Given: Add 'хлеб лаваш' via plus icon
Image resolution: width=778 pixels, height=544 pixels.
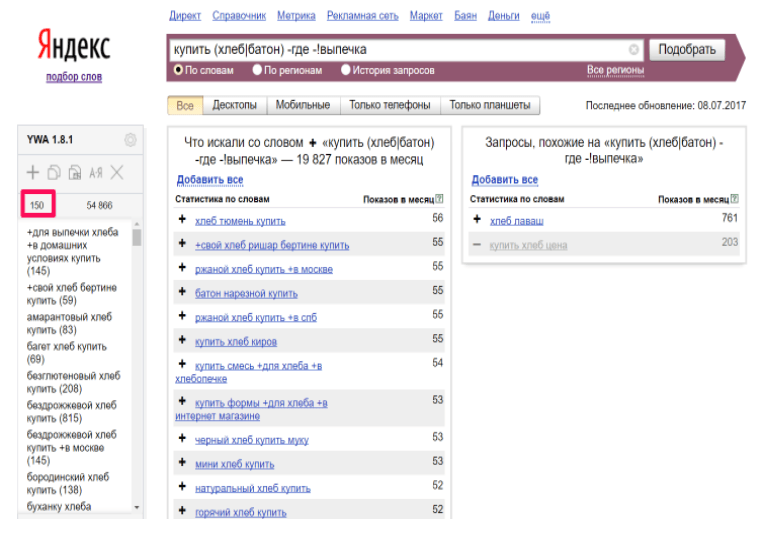Looking at the screenshot, I should click(477, 219).
